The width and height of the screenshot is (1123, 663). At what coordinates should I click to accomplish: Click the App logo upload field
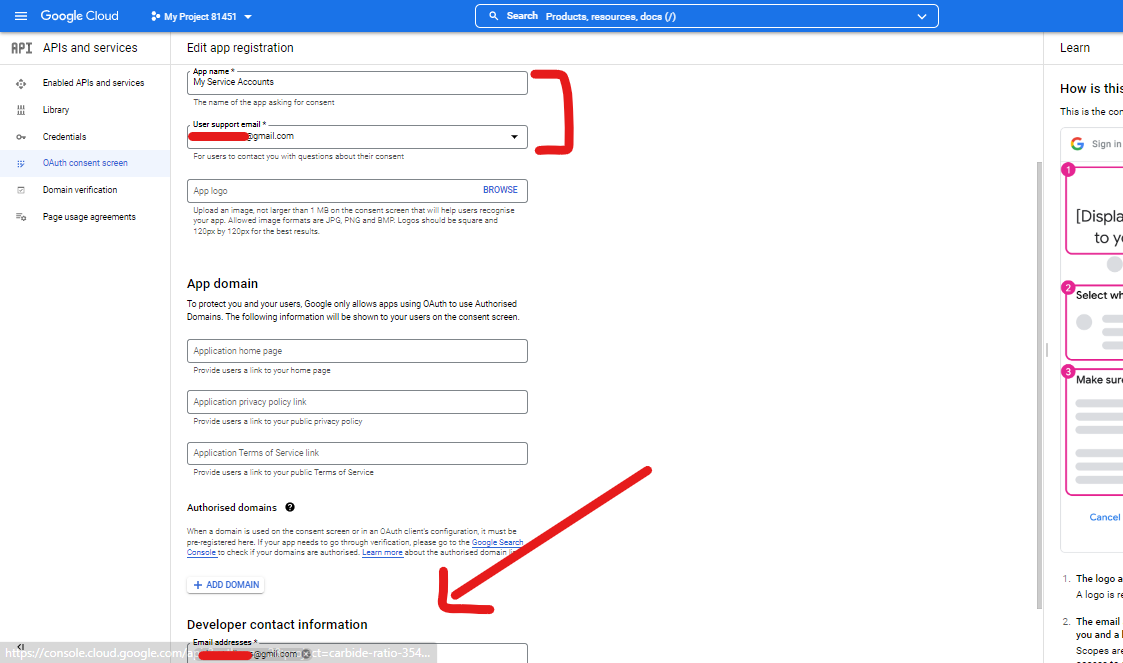coord(357,190)
